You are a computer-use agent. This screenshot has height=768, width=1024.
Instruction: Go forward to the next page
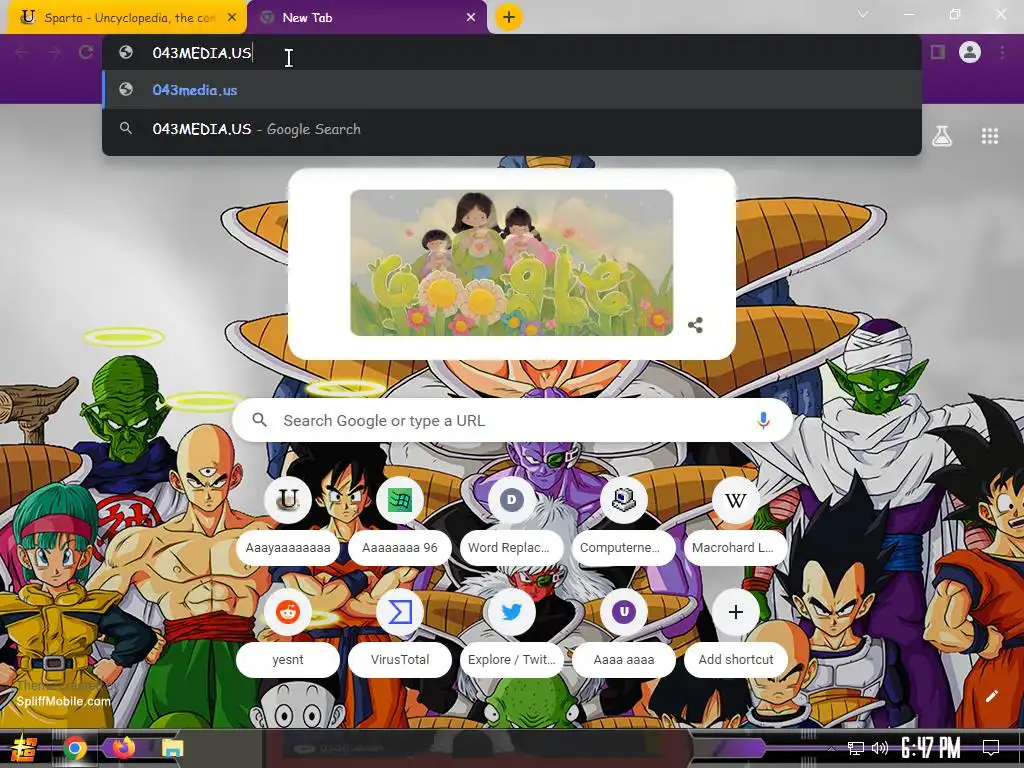click(54, 52)
